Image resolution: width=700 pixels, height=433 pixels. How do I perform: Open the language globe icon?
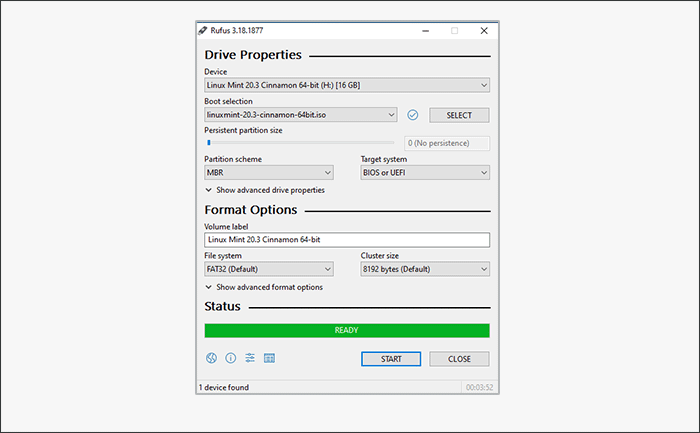pos(211,358)
